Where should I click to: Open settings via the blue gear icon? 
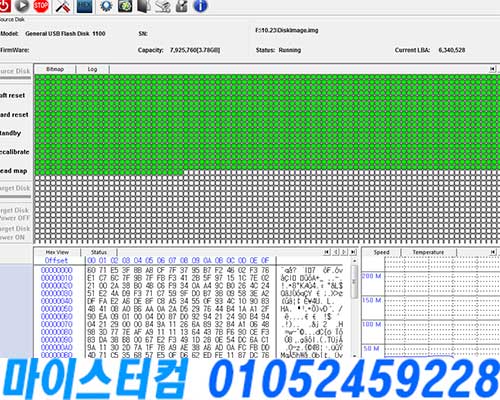click(106, 6)
